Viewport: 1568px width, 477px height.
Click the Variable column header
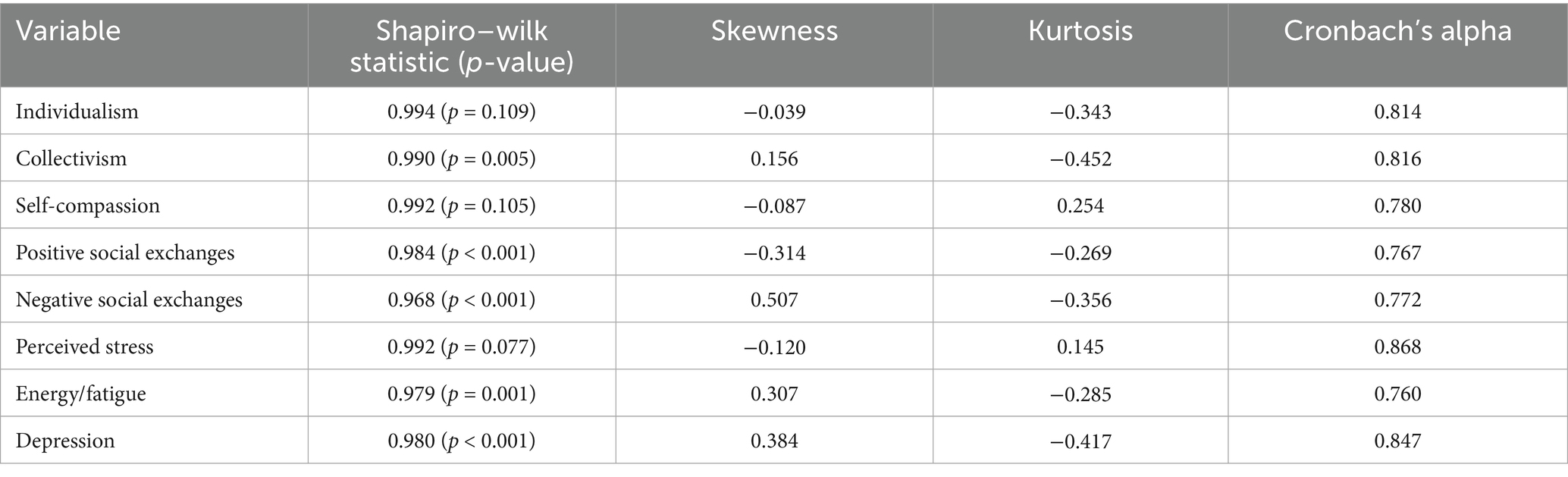[68, 31]
